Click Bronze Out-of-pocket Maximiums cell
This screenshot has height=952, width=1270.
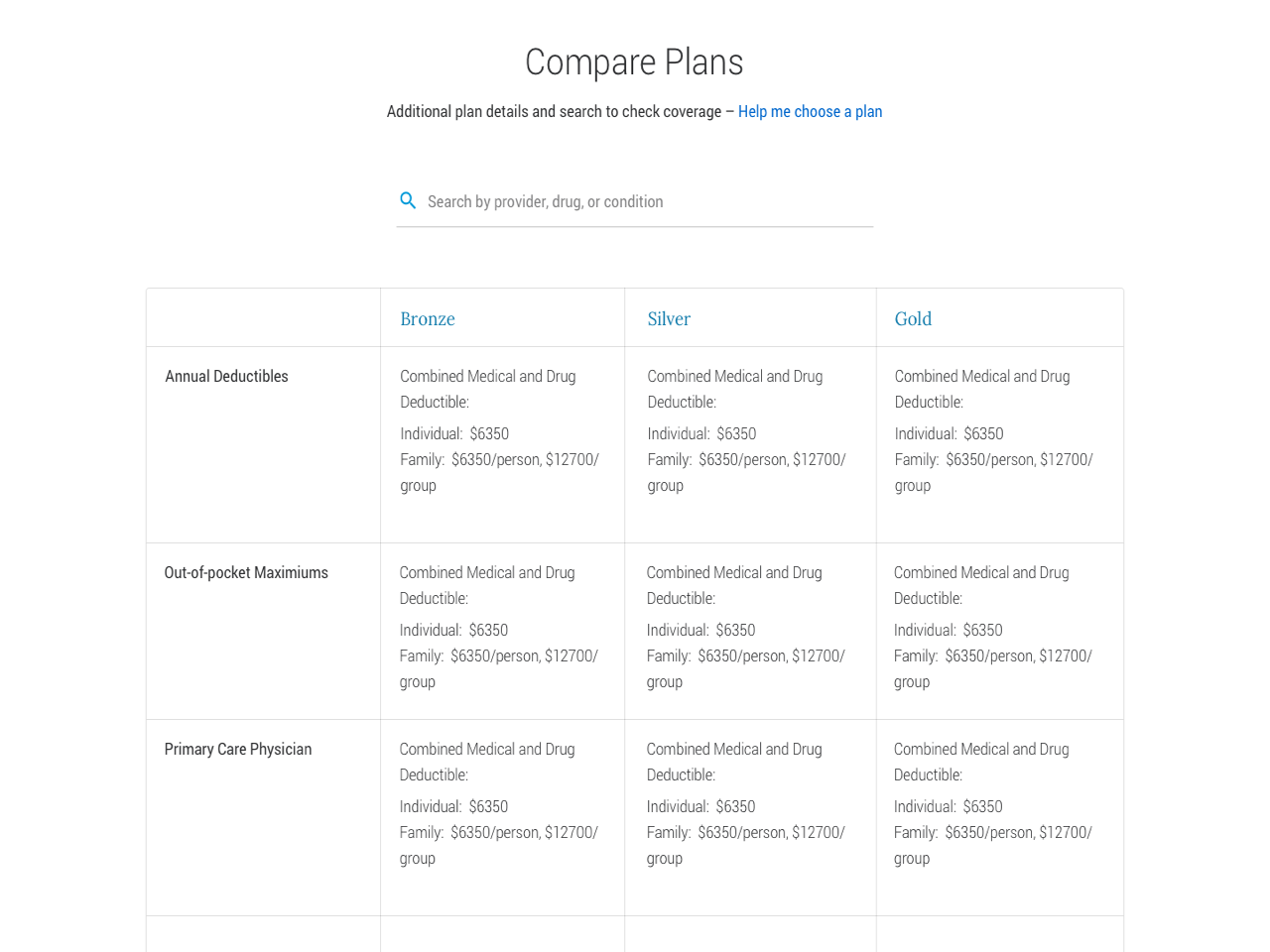(502, 632)
